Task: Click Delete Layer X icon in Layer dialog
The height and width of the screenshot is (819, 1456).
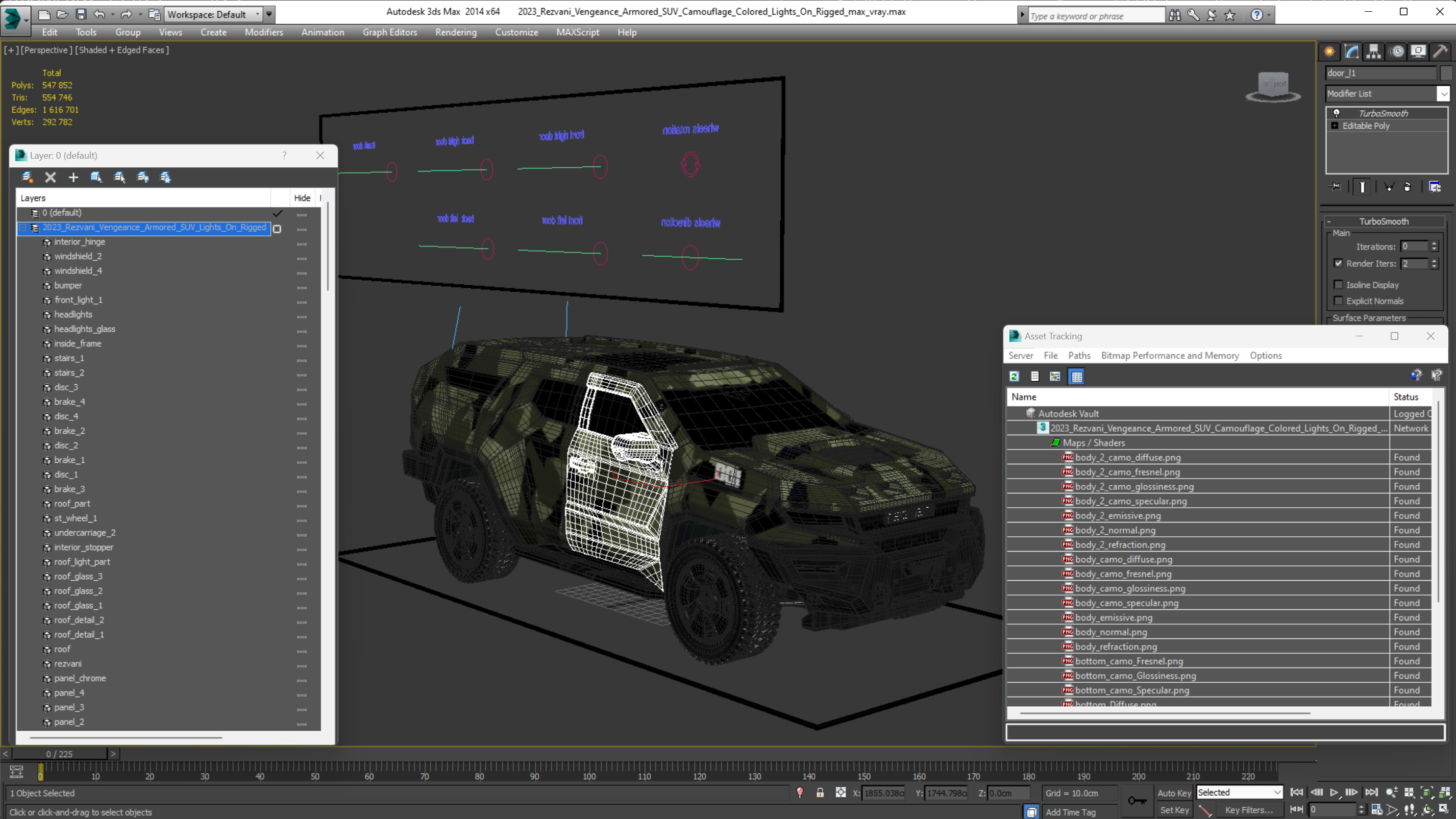Action: 51,177
